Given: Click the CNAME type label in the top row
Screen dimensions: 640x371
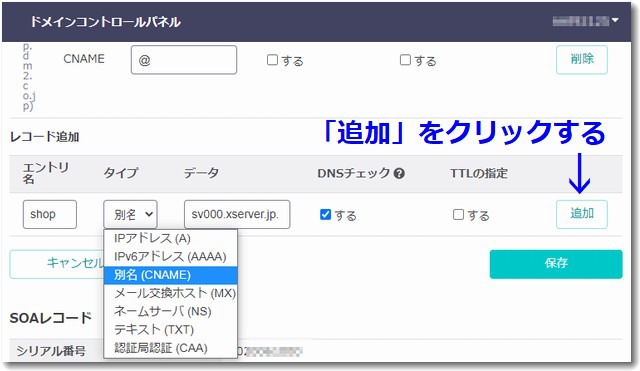Looking at the screenshot, I should coord(84,59).
